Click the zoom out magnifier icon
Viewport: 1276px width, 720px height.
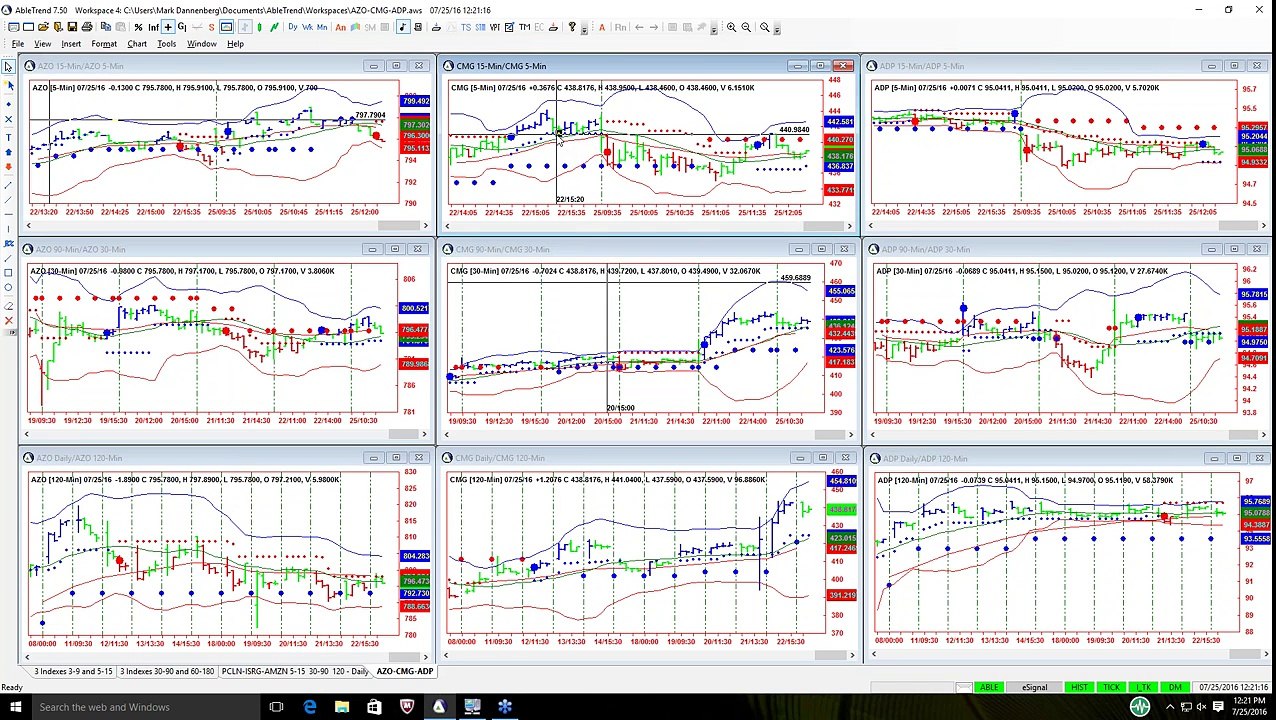pyautogui.click(x=746, y=27)
